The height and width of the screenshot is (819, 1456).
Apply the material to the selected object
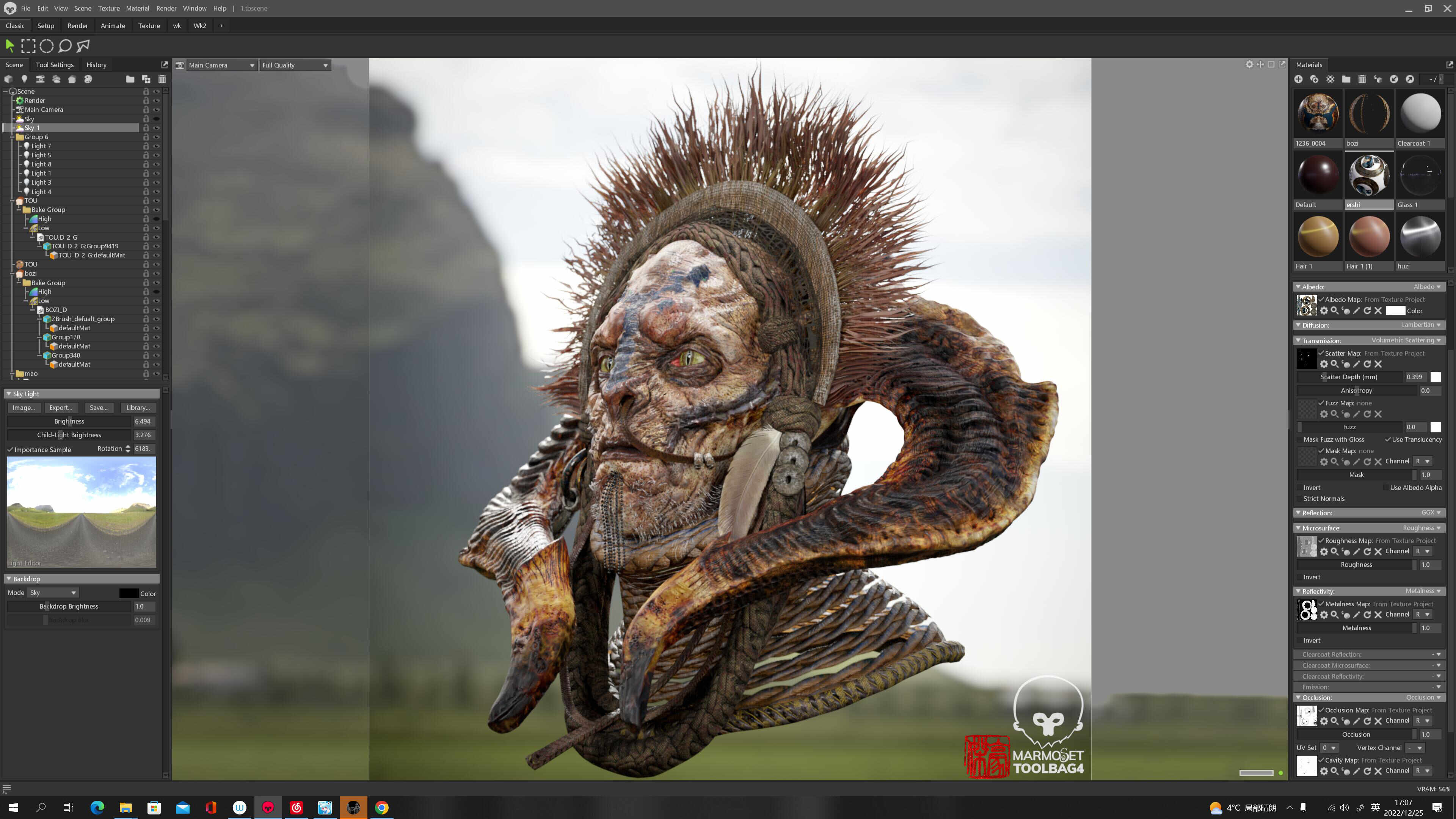point(1378,79)
